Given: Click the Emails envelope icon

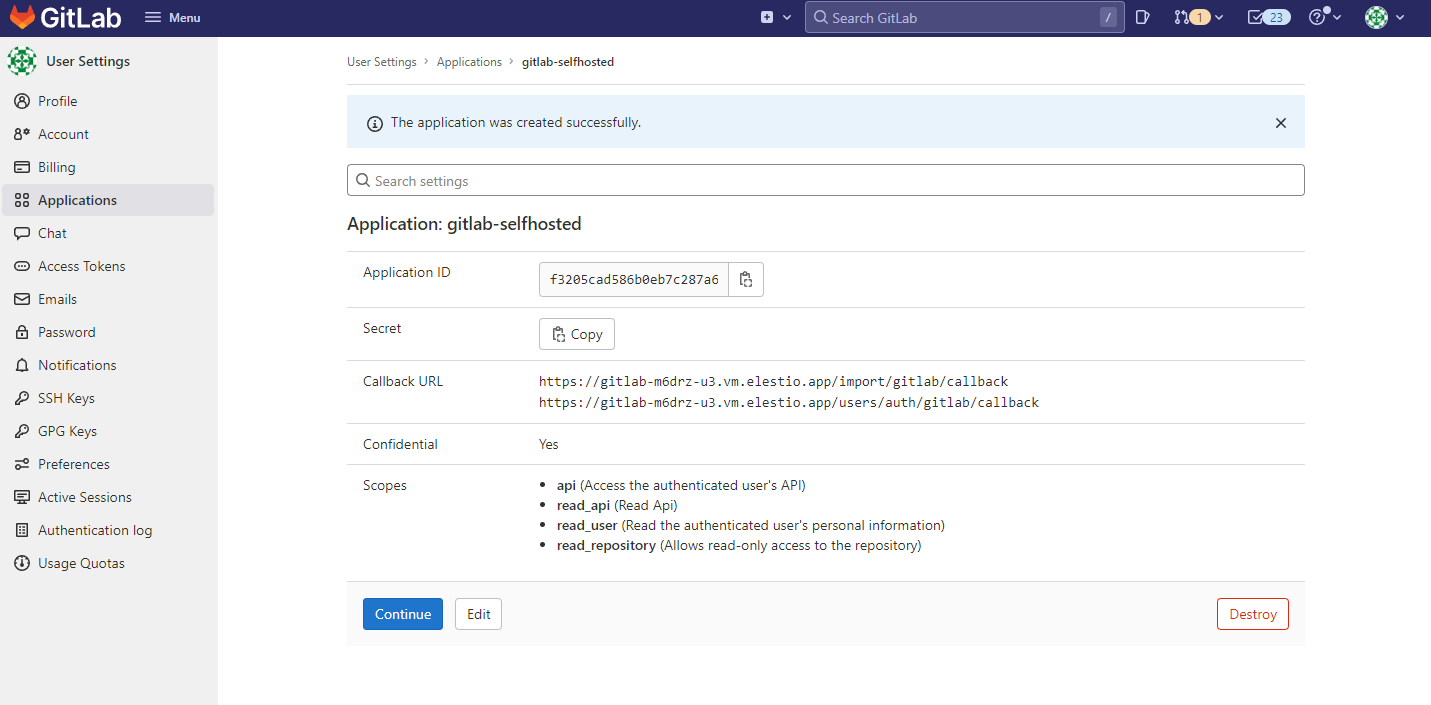Looking at the screenshot, I should pyautogui.click(x=22, y=299).
